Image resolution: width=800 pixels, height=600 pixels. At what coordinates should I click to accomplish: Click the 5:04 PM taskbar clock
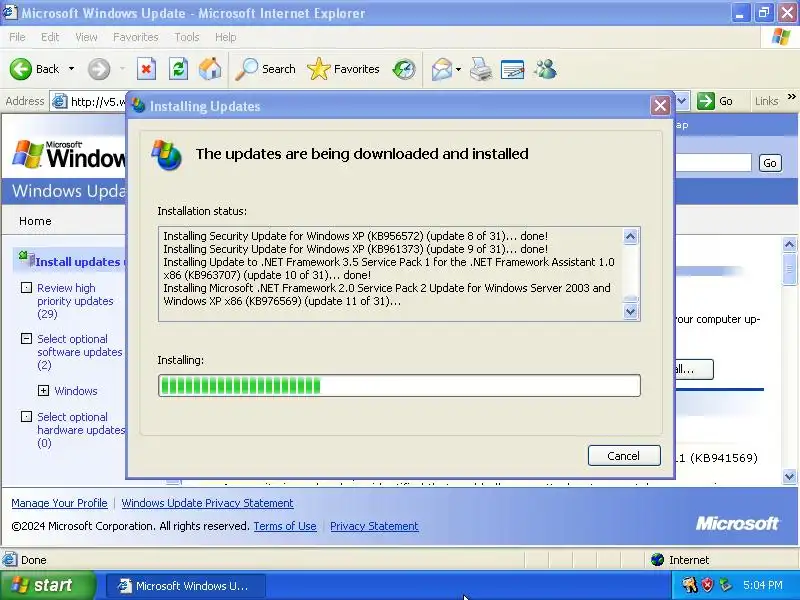coord(763,585)
